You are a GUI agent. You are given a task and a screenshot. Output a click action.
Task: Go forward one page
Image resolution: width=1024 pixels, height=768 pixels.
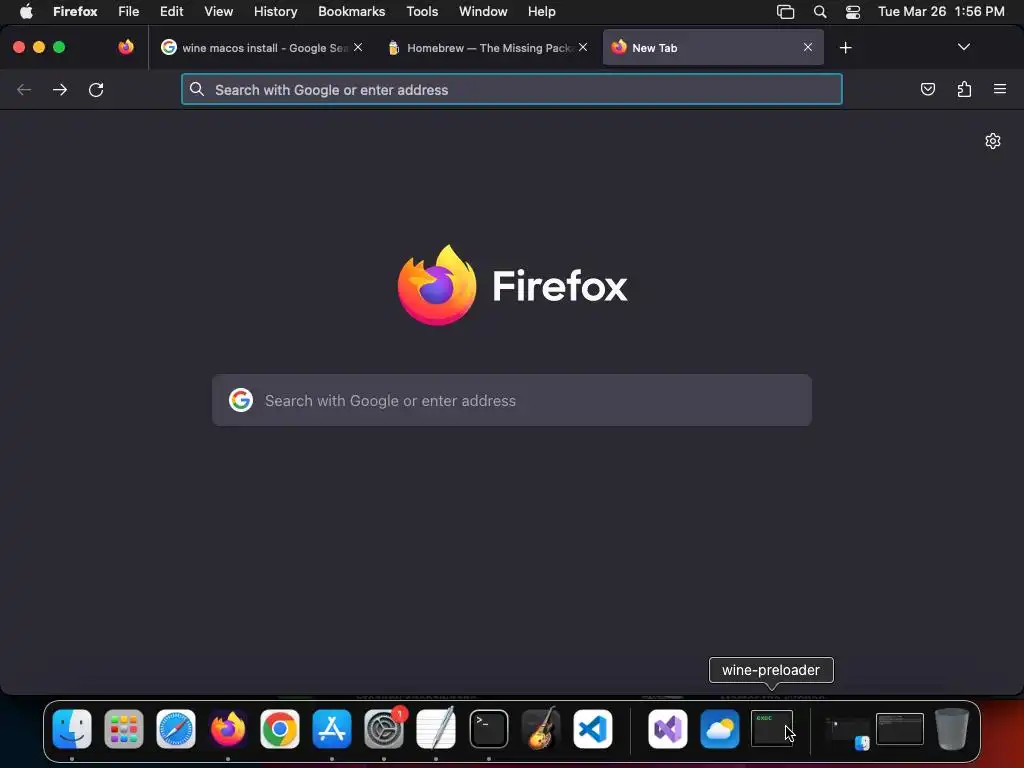[x=60, y=89]
